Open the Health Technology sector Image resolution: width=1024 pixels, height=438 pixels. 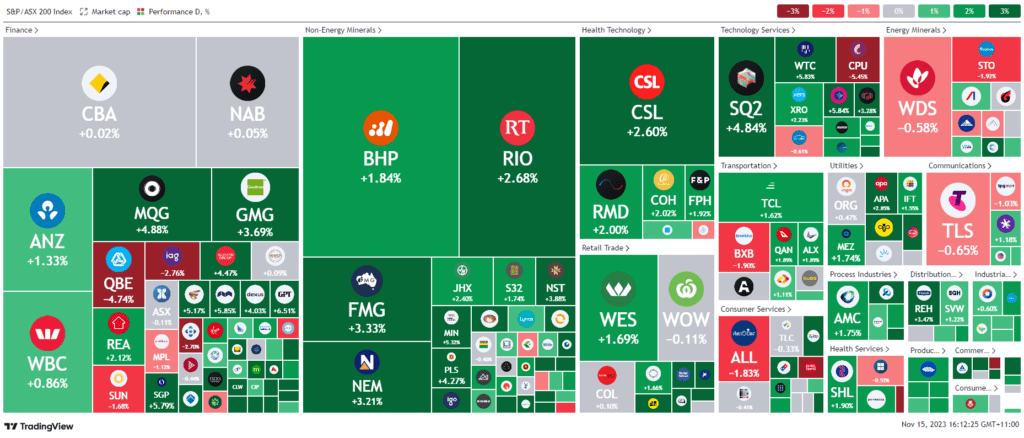[x=615, y=30]
